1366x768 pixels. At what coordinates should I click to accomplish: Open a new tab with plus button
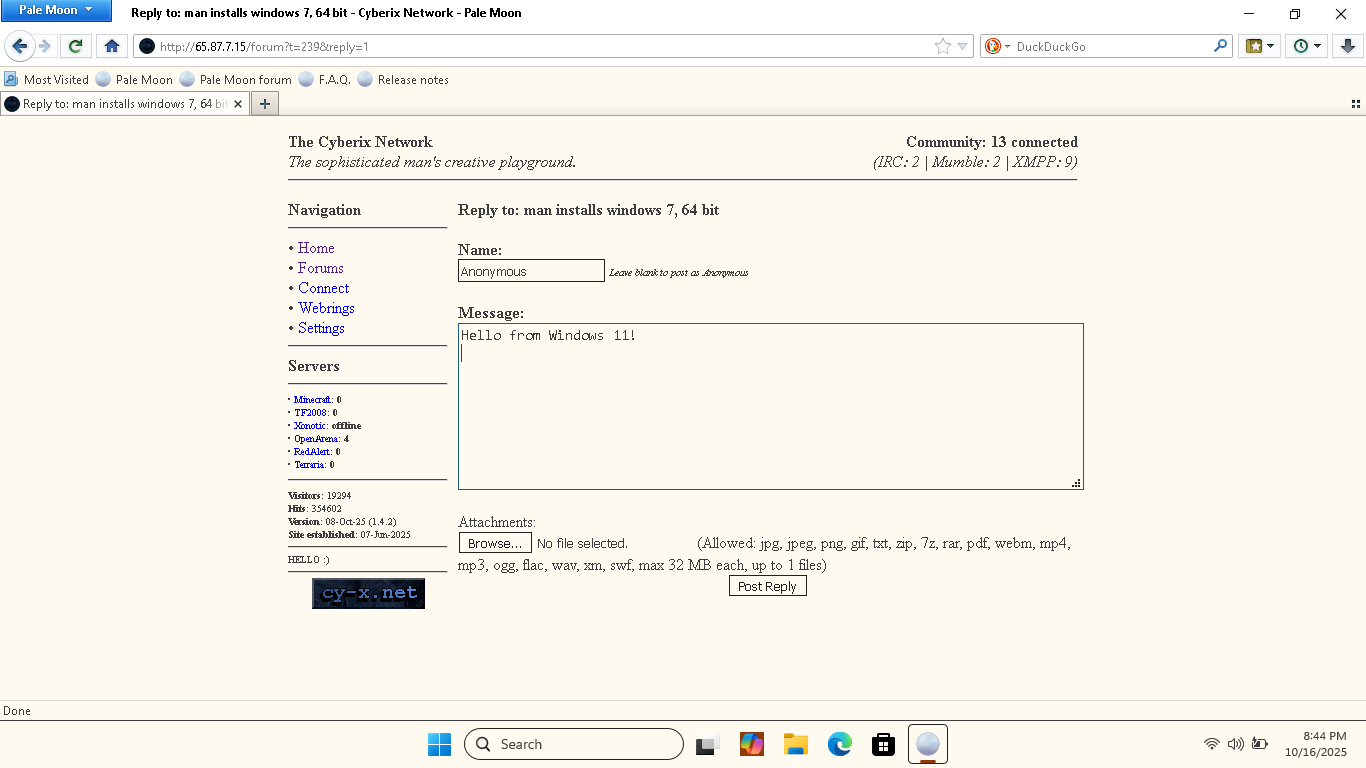click(x=265, y=104)
